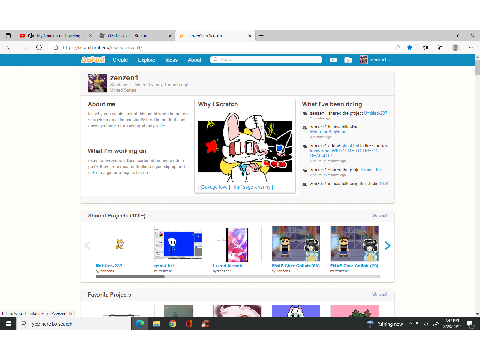The width and height of the screenshot is (480, 360).
Task: Close the active Scratch browser tab
Action: [x=249, y=36]
